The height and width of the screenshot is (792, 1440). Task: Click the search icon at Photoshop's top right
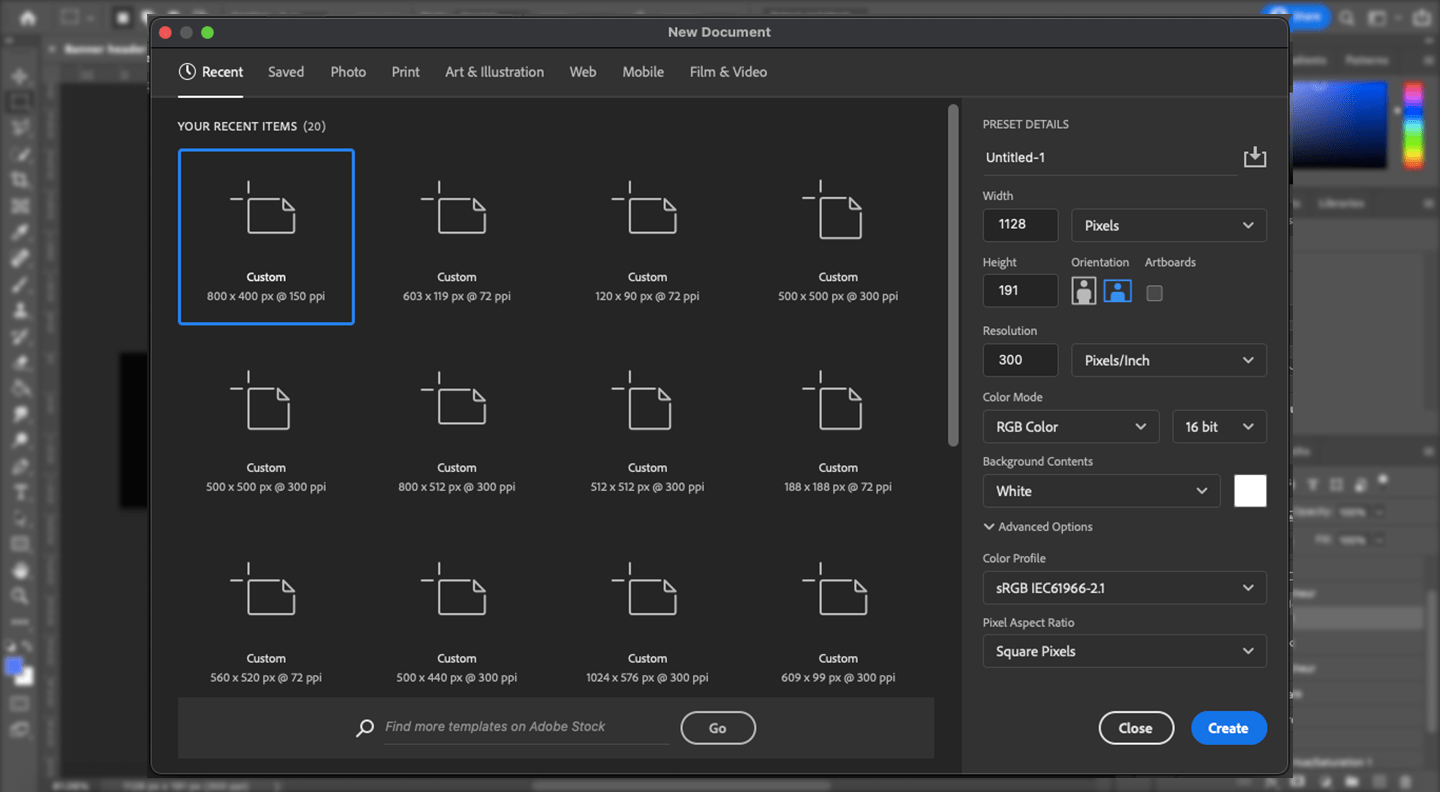pos(1347,18)
